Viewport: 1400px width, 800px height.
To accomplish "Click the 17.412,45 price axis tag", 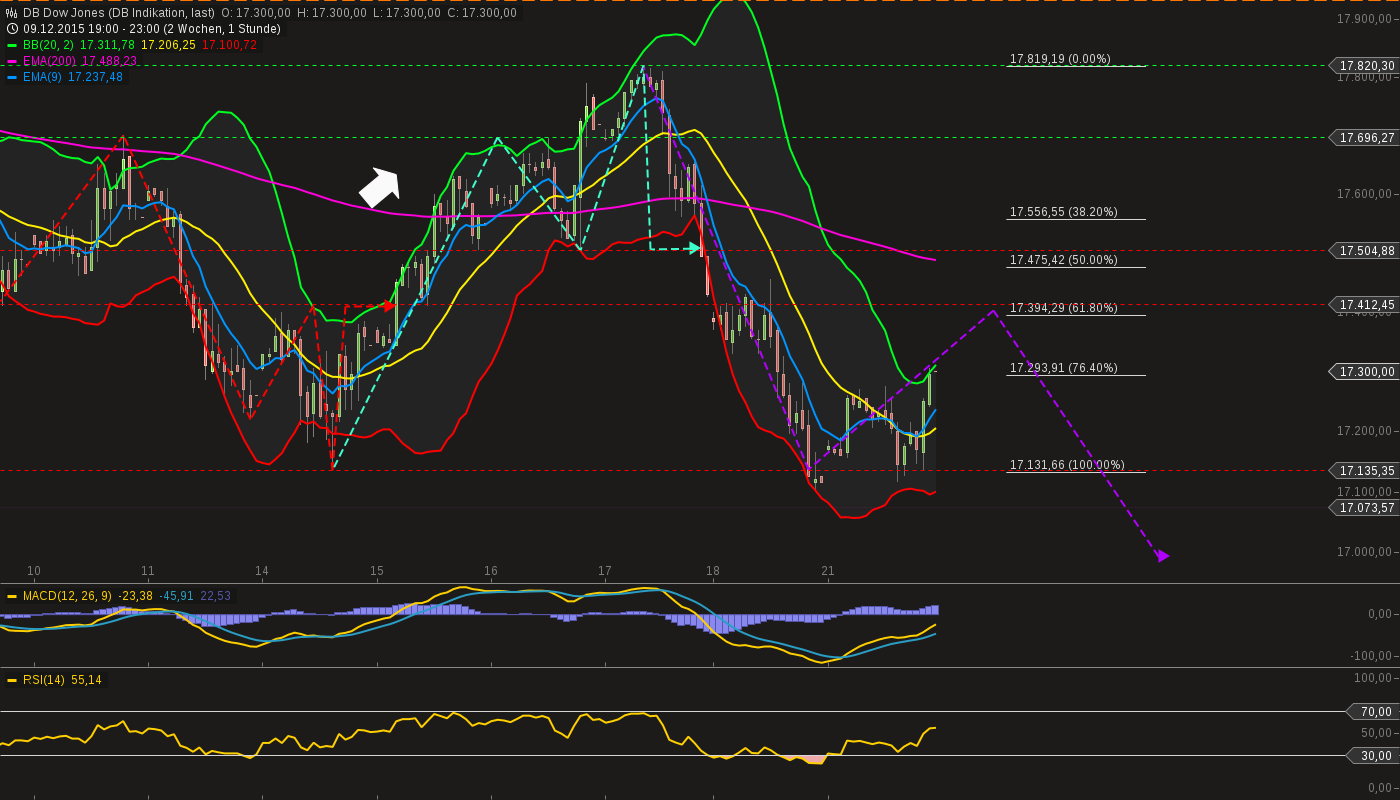I will (x=1364, y=304).
